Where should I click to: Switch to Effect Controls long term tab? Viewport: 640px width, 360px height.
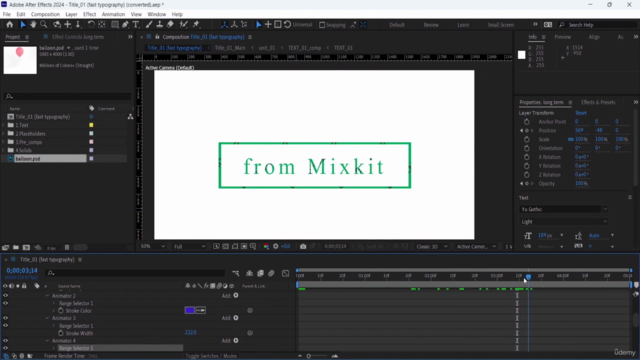[78, 37]
